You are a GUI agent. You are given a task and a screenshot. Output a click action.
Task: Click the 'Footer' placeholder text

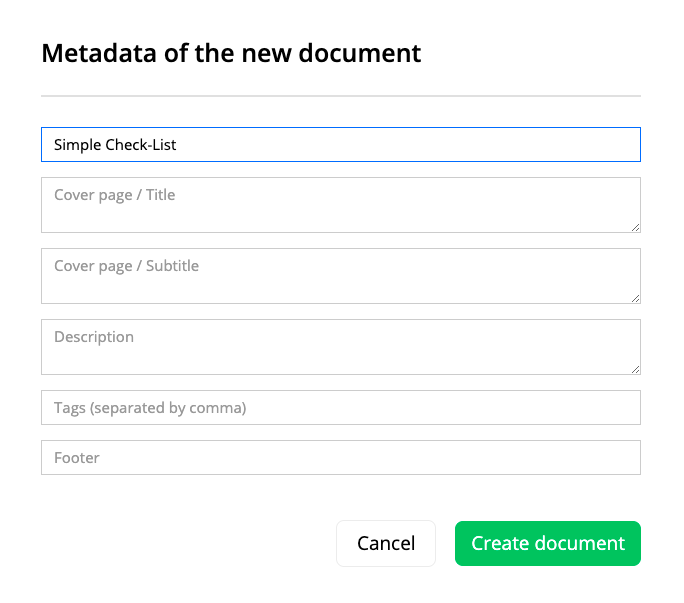point(77,458)
